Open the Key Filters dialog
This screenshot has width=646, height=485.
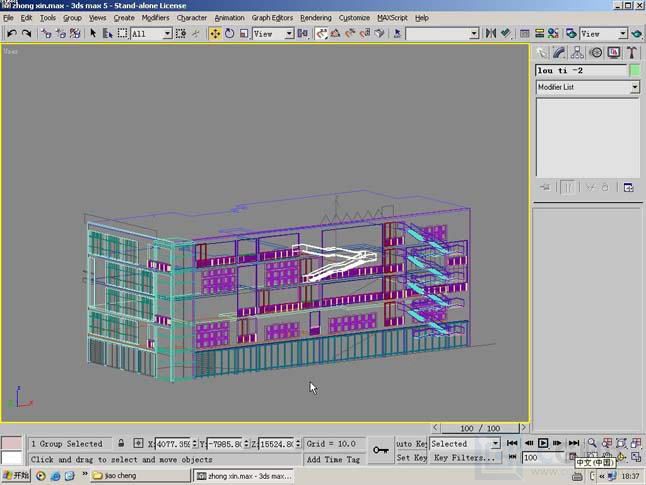point(465,457)
